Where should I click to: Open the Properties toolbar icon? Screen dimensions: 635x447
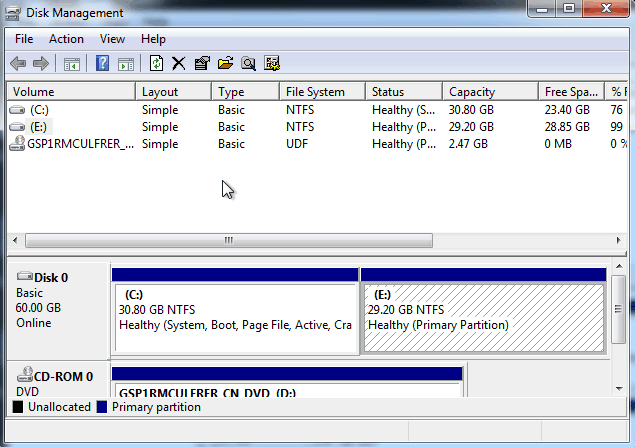click(x=202, y=64)
